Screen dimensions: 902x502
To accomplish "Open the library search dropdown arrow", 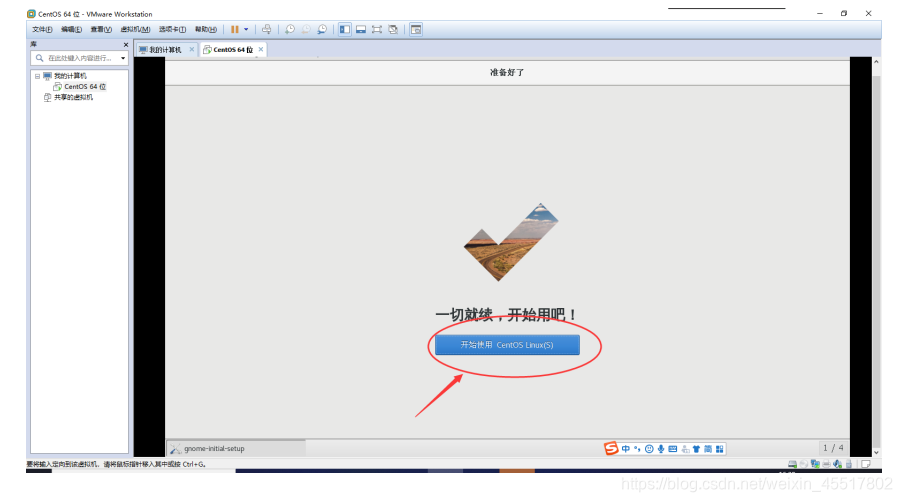I will tap(123, 58).
